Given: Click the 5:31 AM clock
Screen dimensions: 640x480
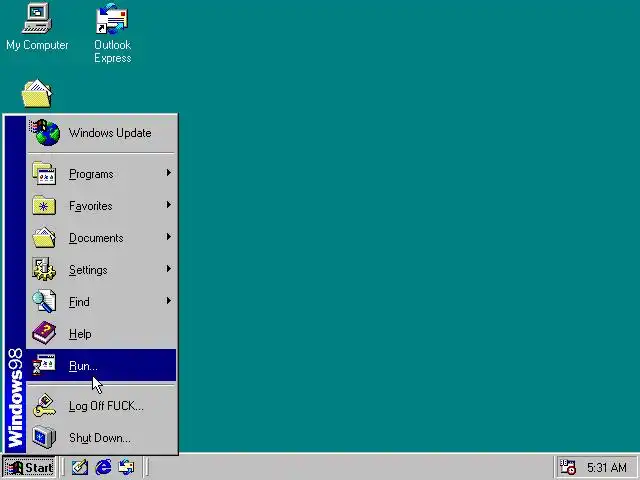Looking at the screenshot, I should (x=607, y=468).
